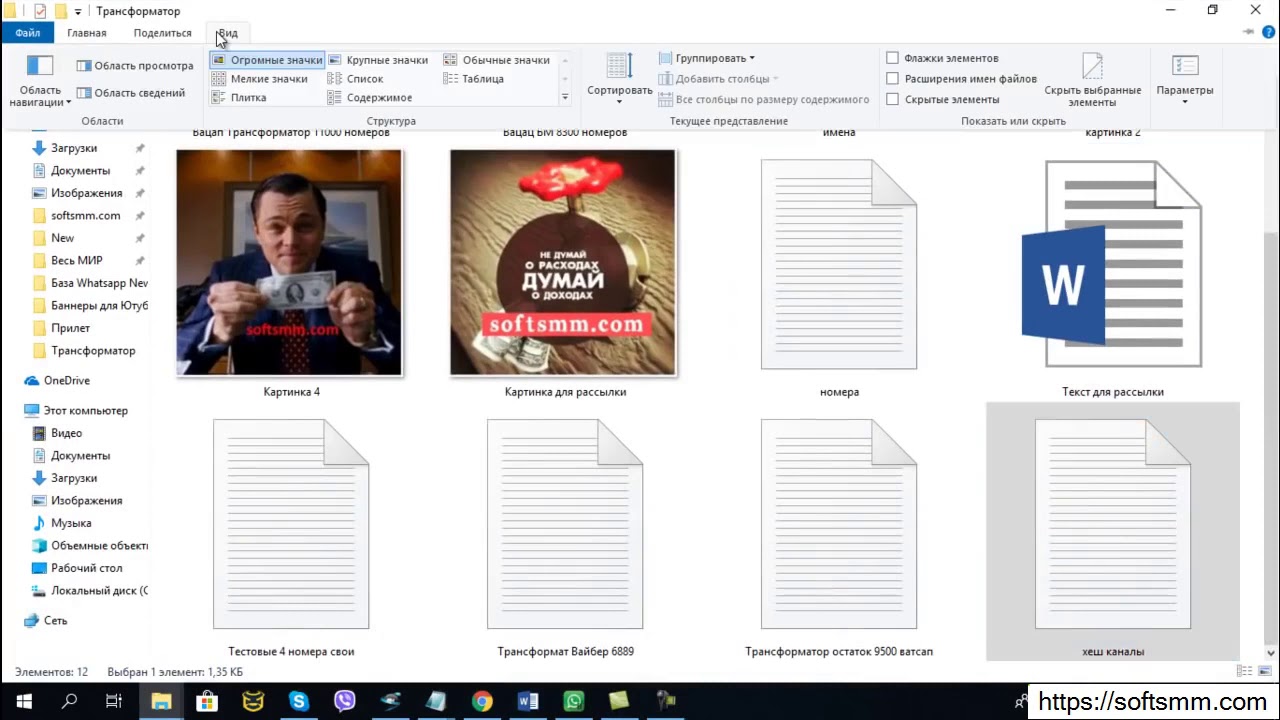Select the Крупные значки layout
This screenshot has width=1280, height=720.
tap(378, 60)
